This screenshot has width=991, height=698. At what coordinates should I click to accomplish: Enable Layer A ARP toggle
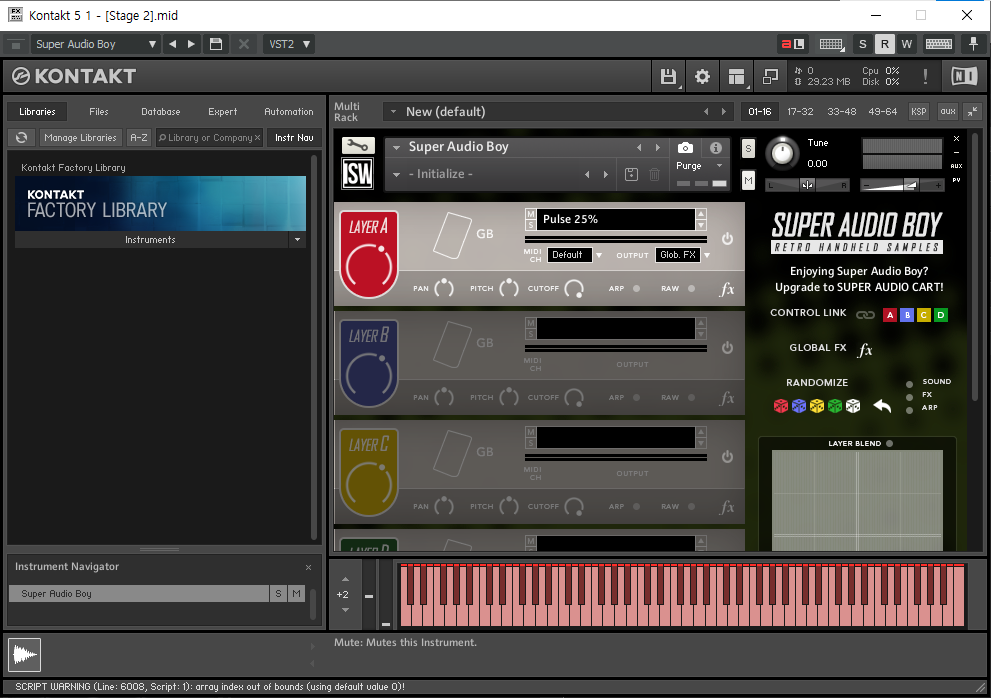[636, 288]
